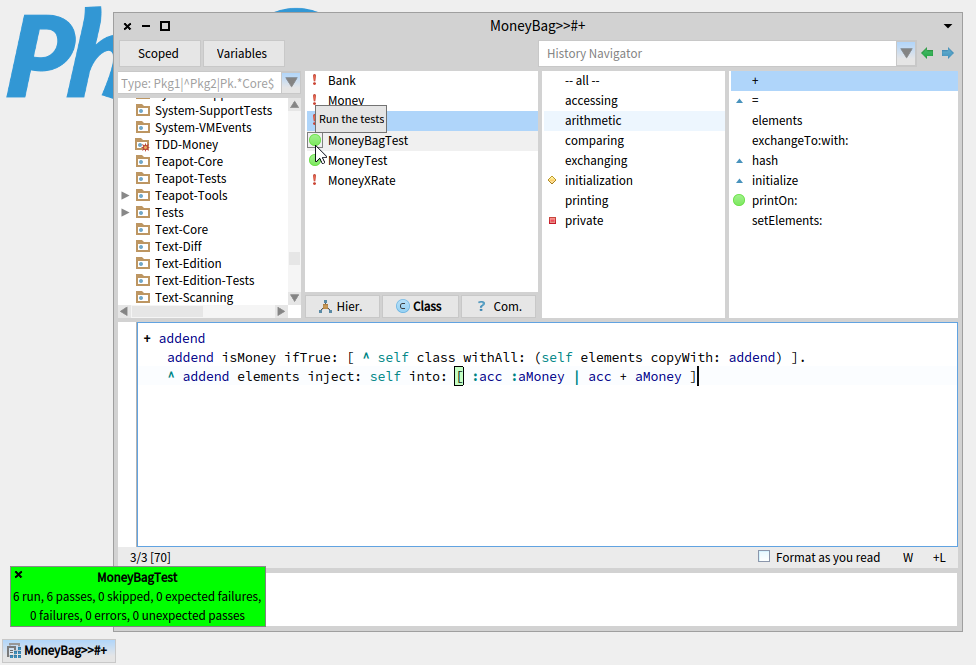Enable the Format as you read checkbox
Viewport: 976px width, 665px height.
pyautogui.click(x=764, y=557)
